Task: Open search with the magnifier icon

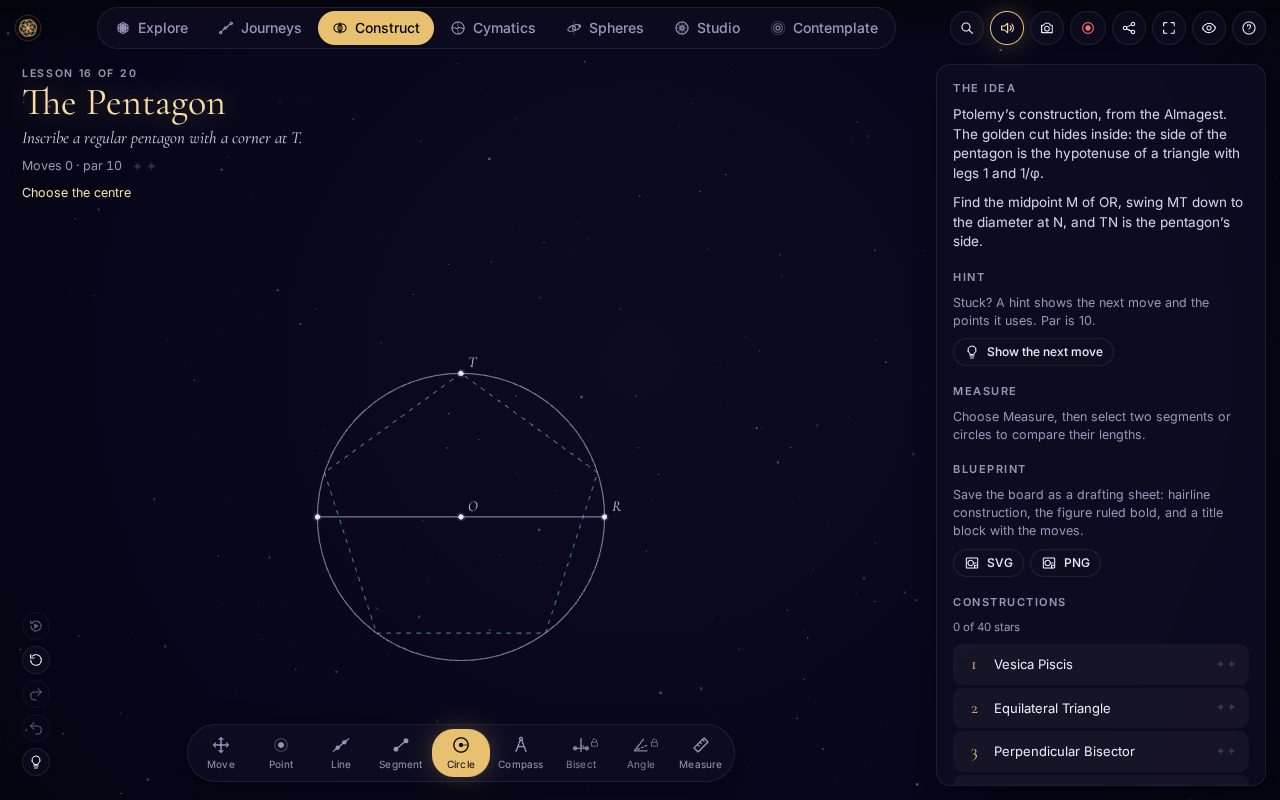Action: tap(967, 28)
